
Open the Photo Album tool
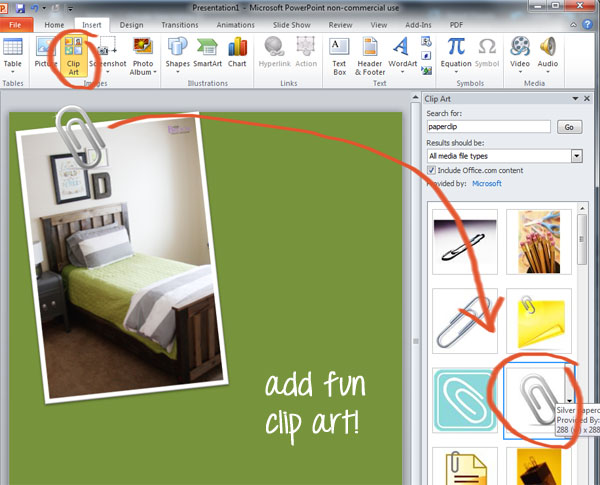[x=143, y=56]
